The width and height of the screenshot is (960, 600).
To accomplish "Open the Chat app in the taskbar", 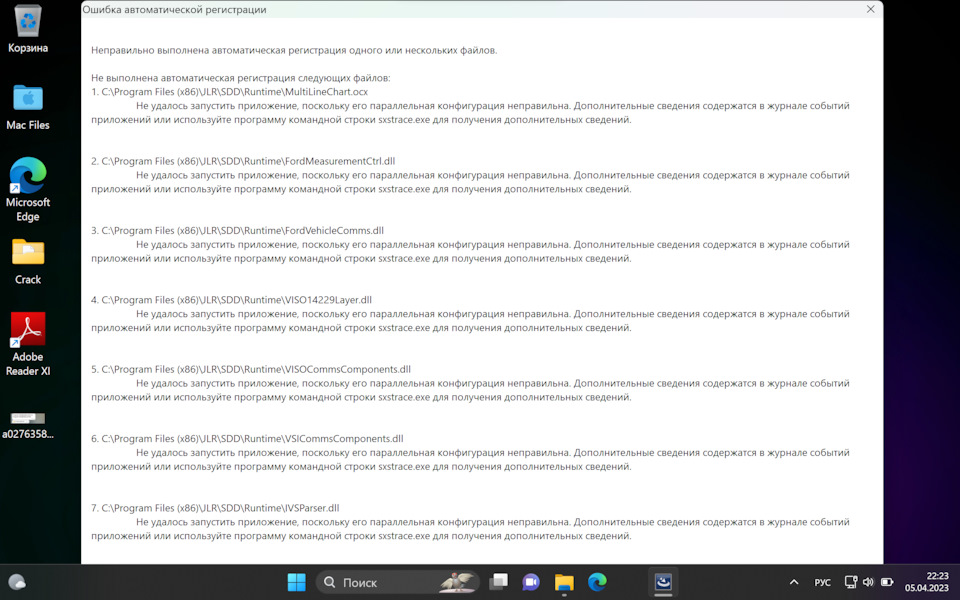I will (x=531, y=582).
